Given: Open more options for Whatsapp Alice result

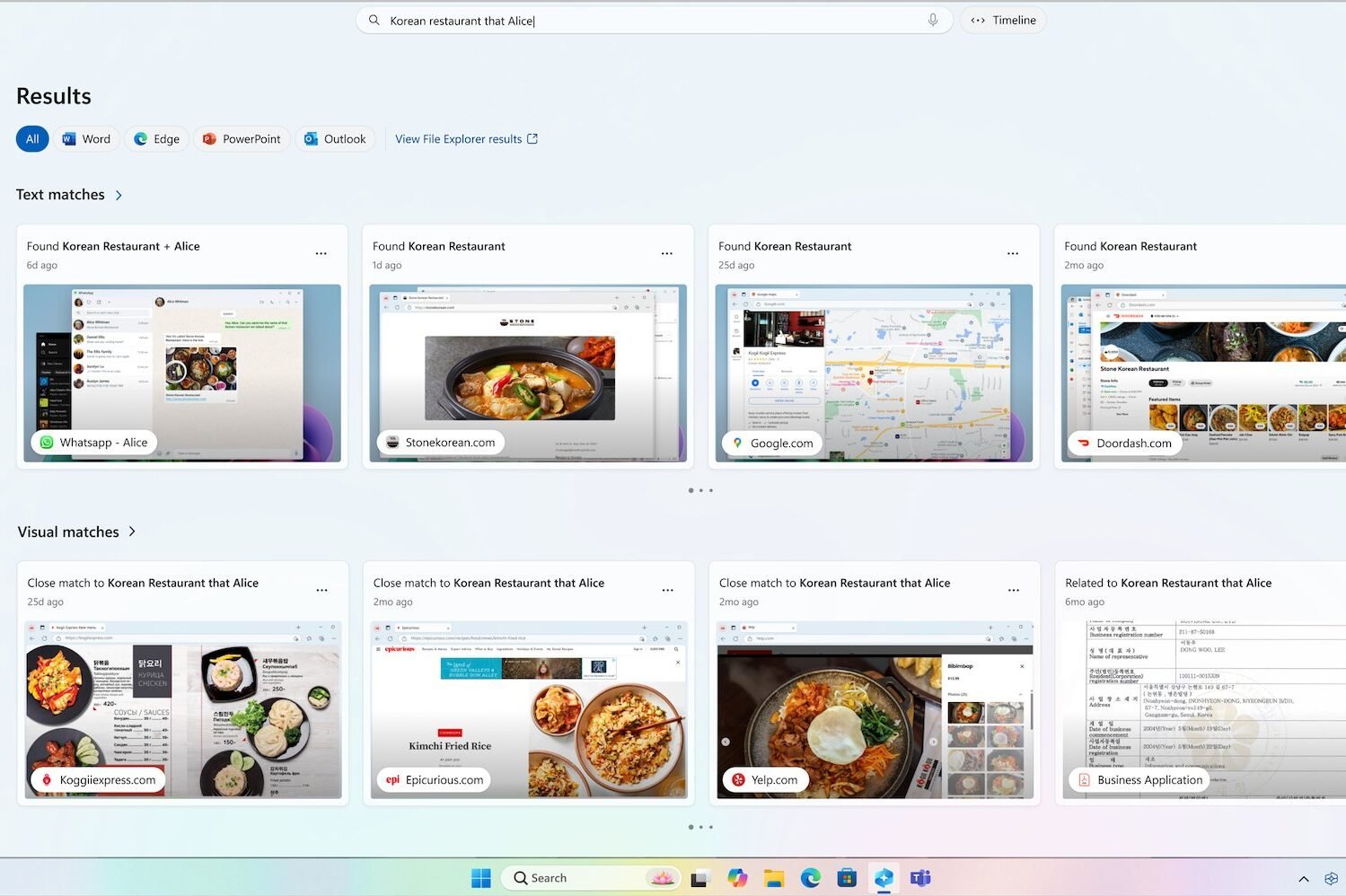Looking at the screenshot, I should [321, 254].
